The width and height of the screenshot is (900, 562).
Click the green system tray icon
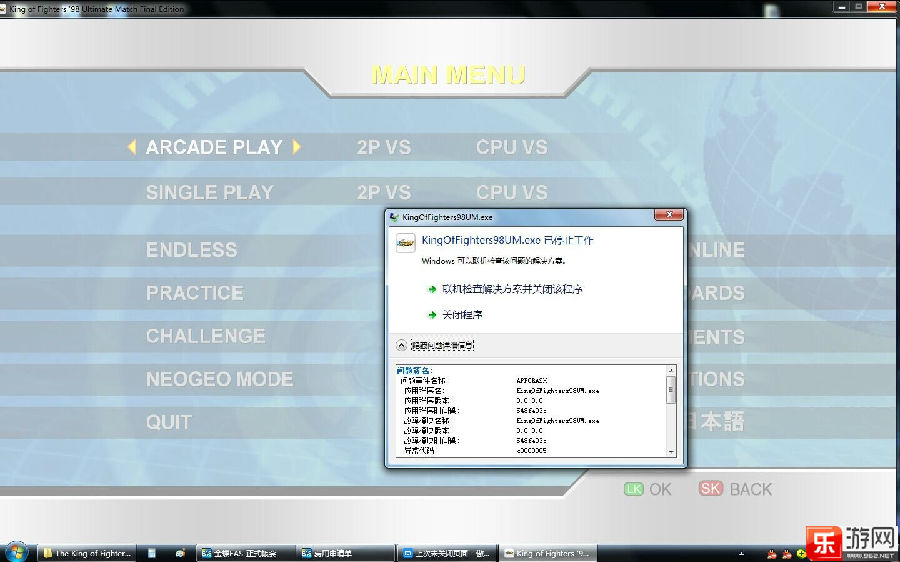800,555
